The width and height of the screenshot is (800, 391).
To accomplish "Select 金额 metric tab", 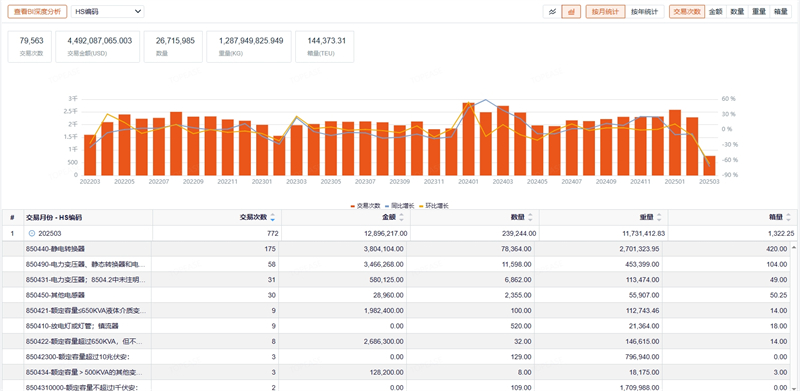I will coord(715,12).
